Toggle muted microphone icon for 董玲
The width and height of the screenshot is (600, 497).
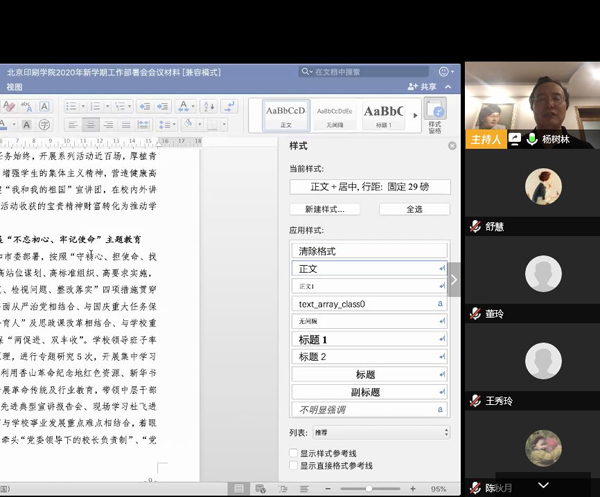475,314
